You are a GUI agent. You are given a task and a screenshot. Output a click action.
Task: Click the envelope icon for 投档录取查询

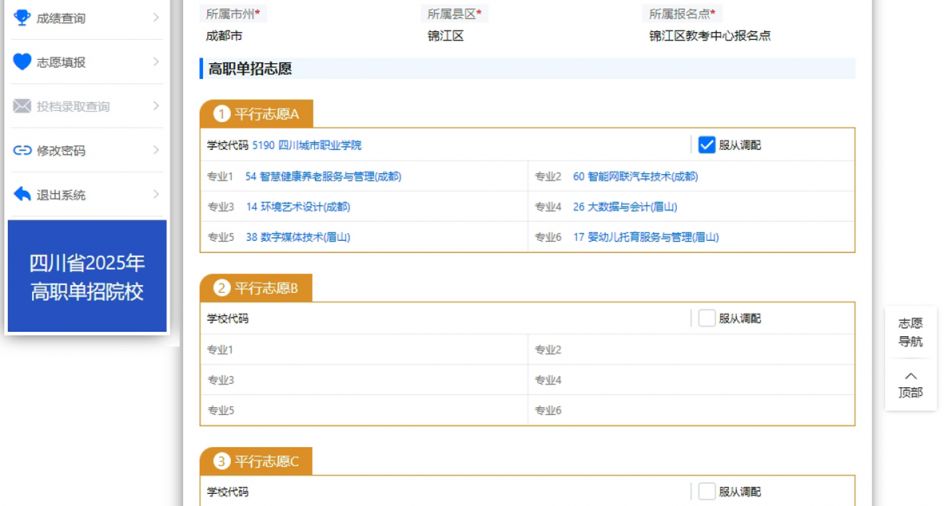click(x=22, y=106)
